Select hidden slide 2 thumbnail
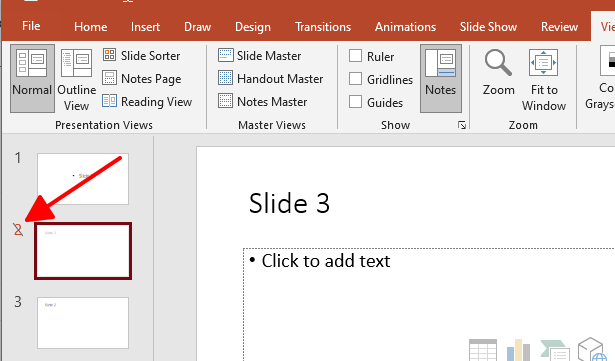 (x=83, y=251)
